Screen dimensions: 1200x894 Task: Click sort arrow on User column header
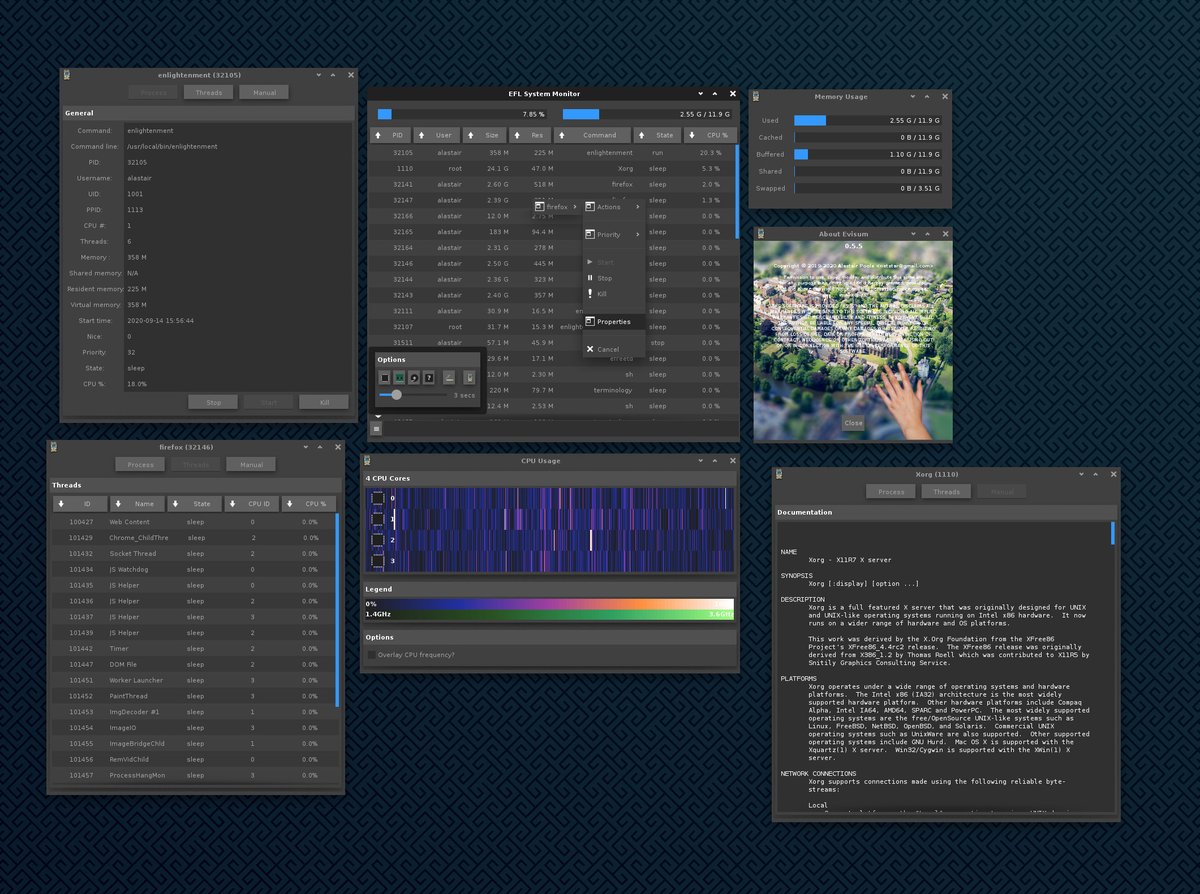(423, 135)
